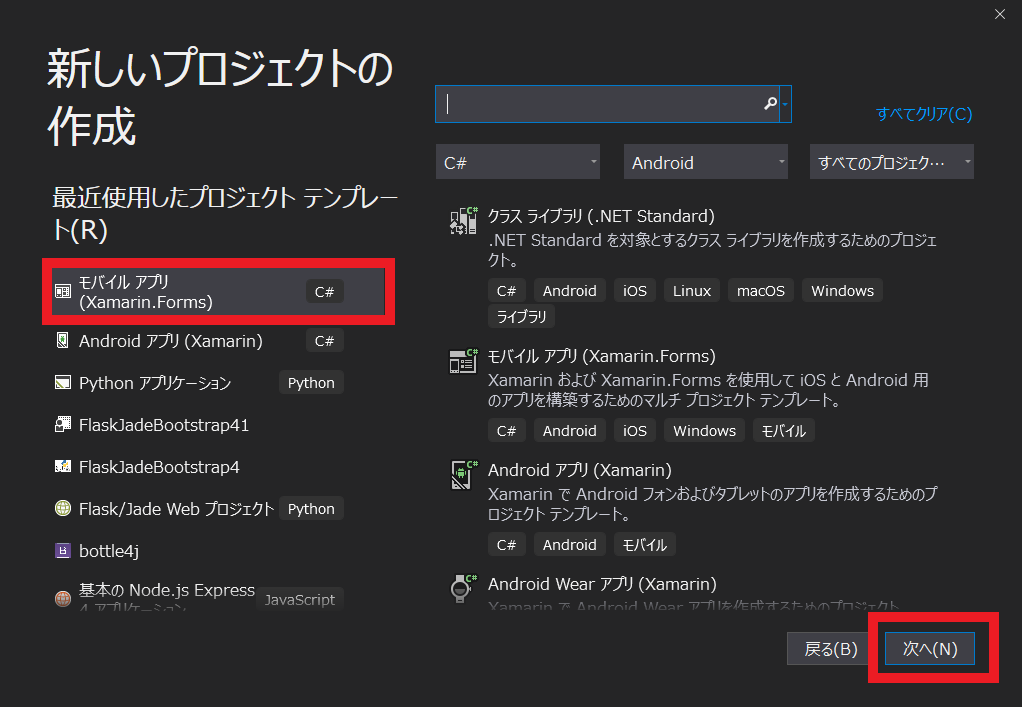Click the Python アプリケーション icon
Viewport: 1022px width, 707px height.
[x=63, y=382]
